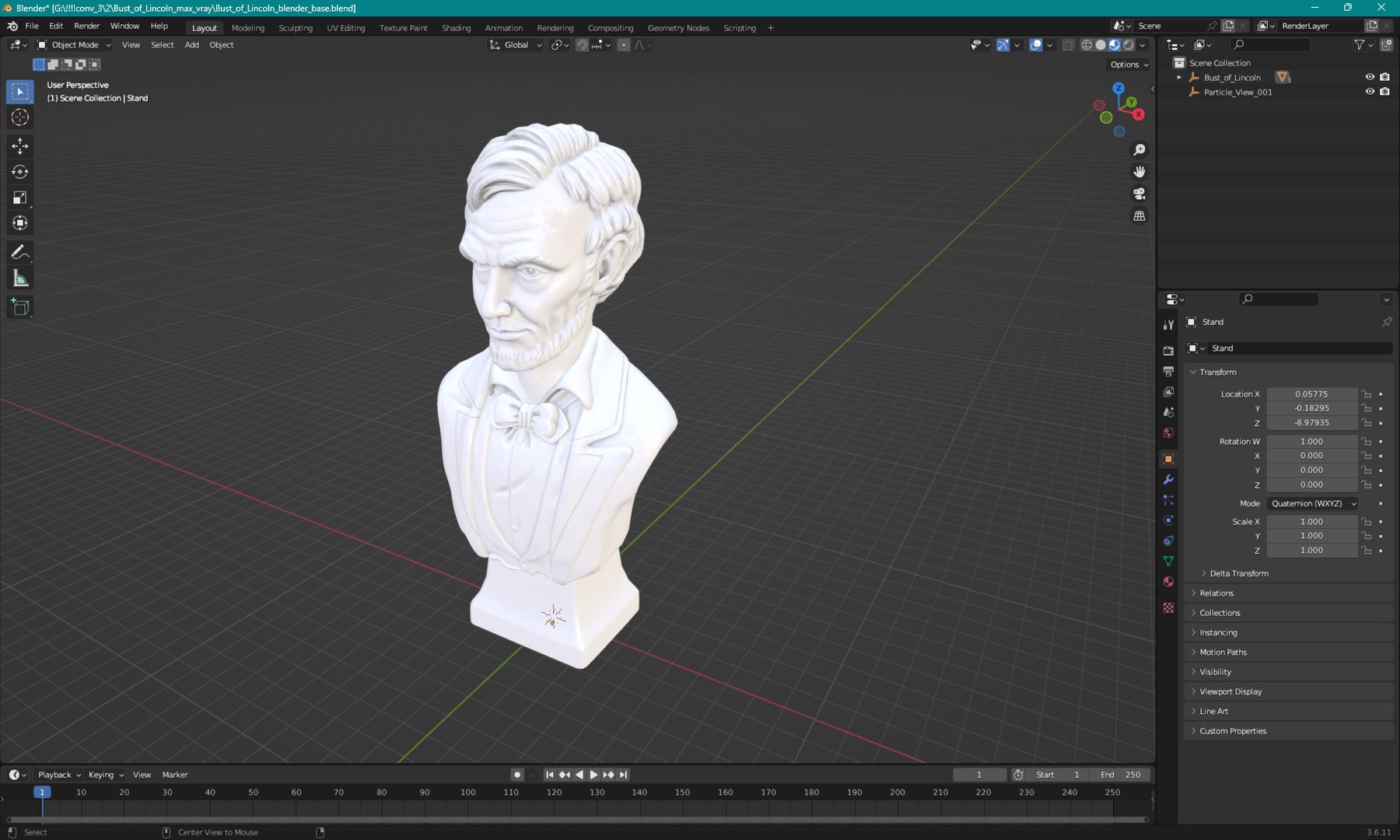
Task: Open the Modifier properties wrench tab
Action: click(1168, 480)
